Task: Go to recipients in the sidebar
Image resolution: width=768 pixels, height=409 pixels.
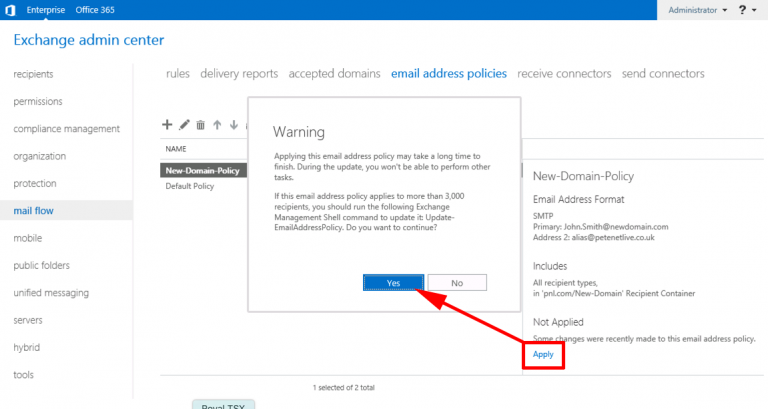Action: 33,74
